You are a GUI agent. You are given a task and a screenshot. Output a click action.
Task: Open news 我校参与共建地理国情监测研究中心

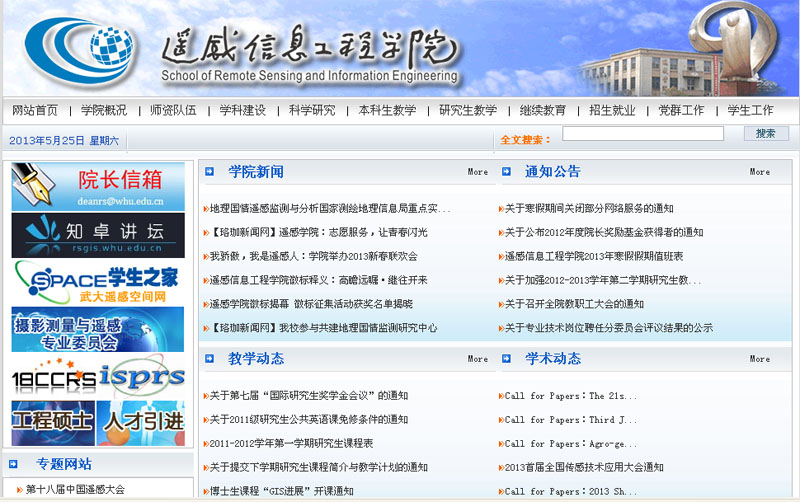[x=323, y=328]
